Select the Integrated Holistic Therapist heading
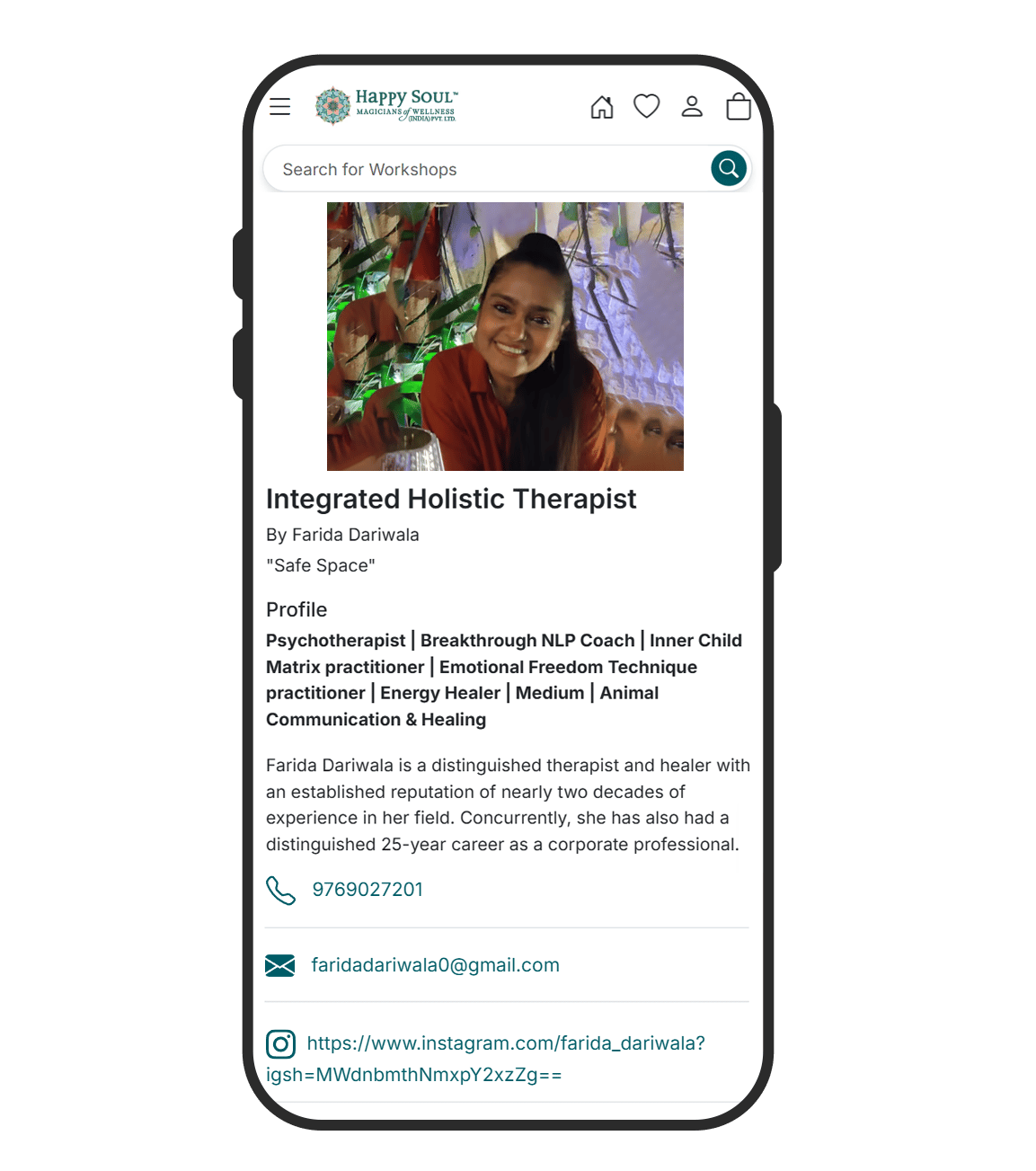The width and height of the screenshot is (1036, 1171). point(451,499)
